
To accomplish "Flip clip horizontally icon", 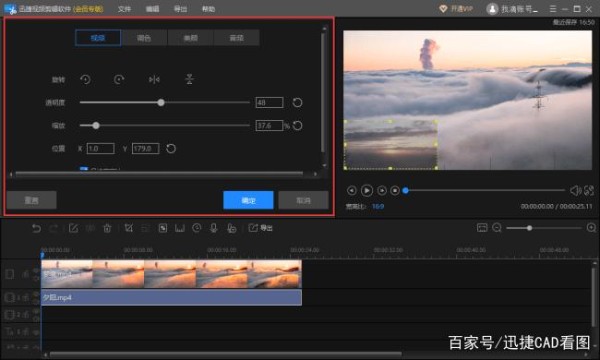I will (x=154, y=80).
